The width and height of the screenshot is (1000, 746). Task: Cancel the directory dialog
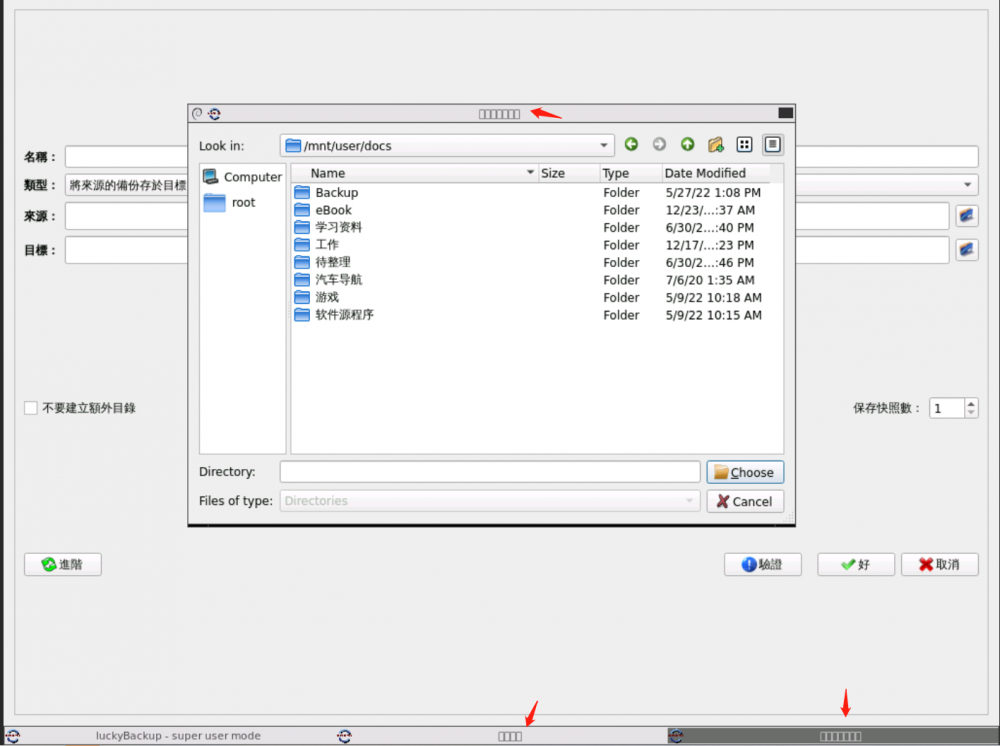[744, 501]
